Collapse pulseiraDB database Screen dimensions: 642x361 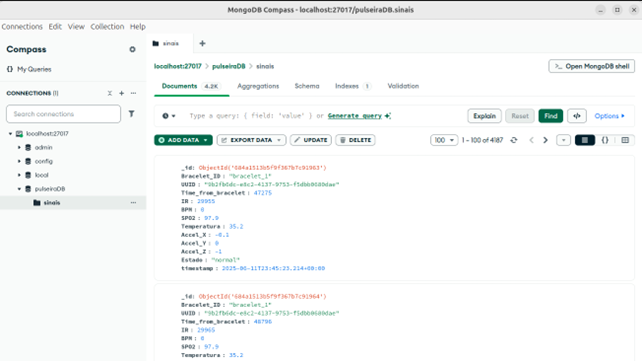coord(19,189)
